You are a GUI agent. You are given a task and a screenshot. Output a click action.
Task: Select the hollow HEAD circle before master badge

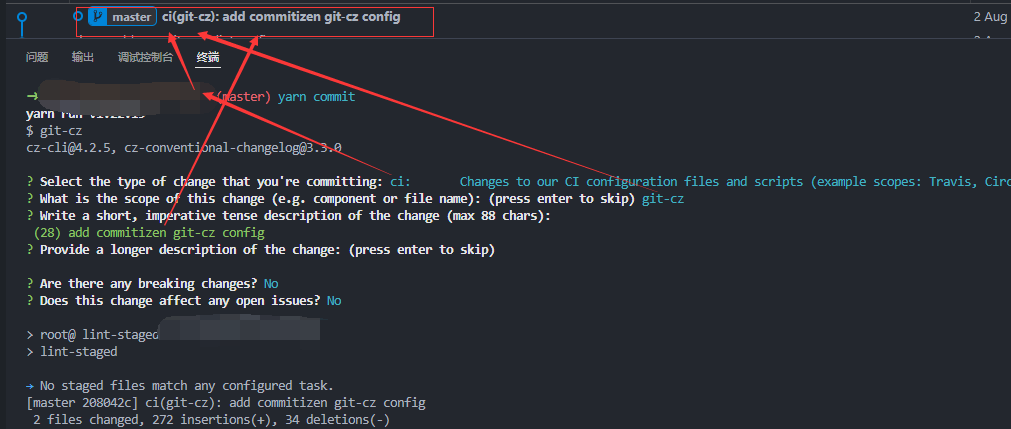pos(78,16)
